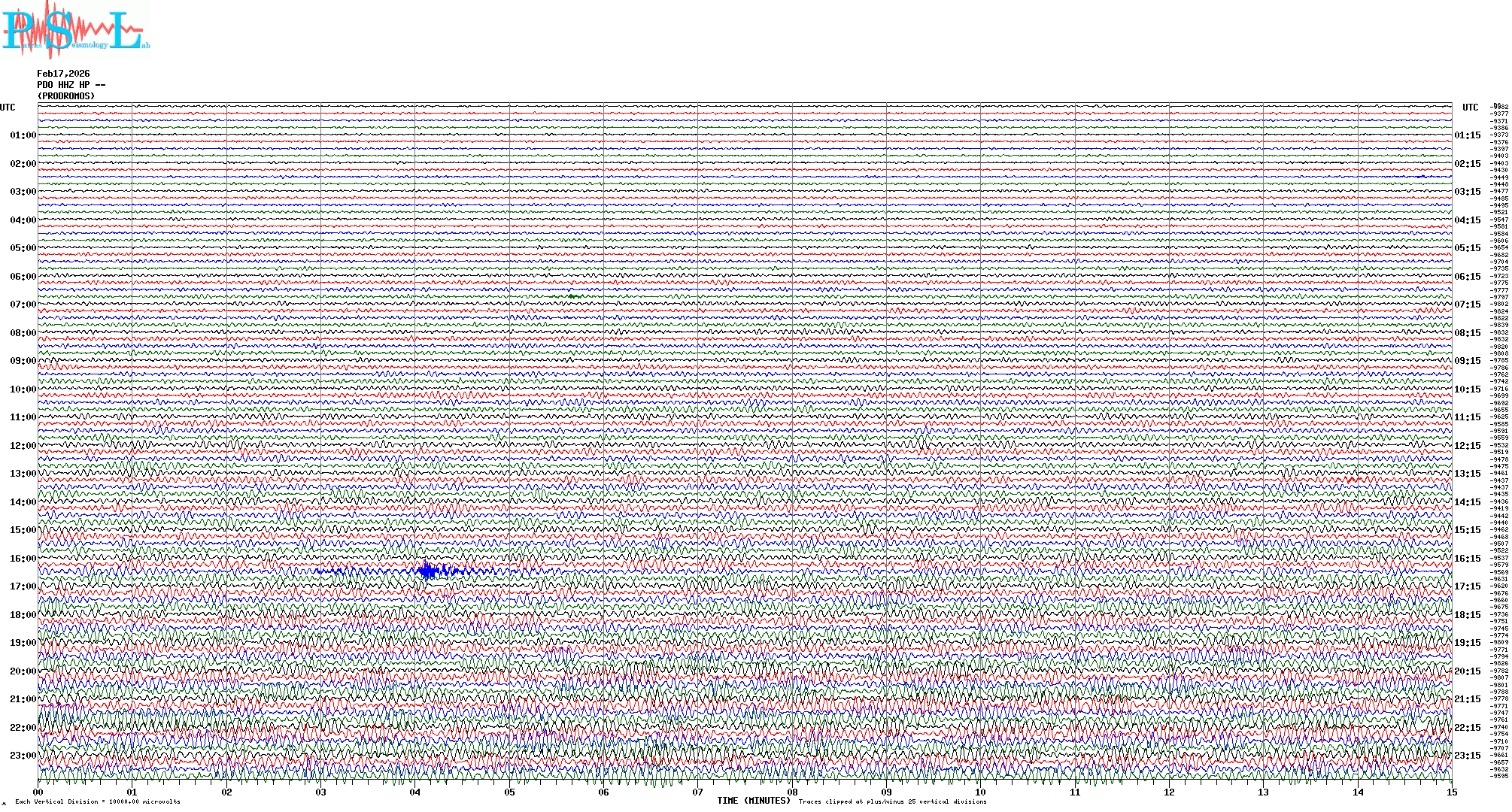Click minute 04 tick on bottom axis

click(415, 792)
